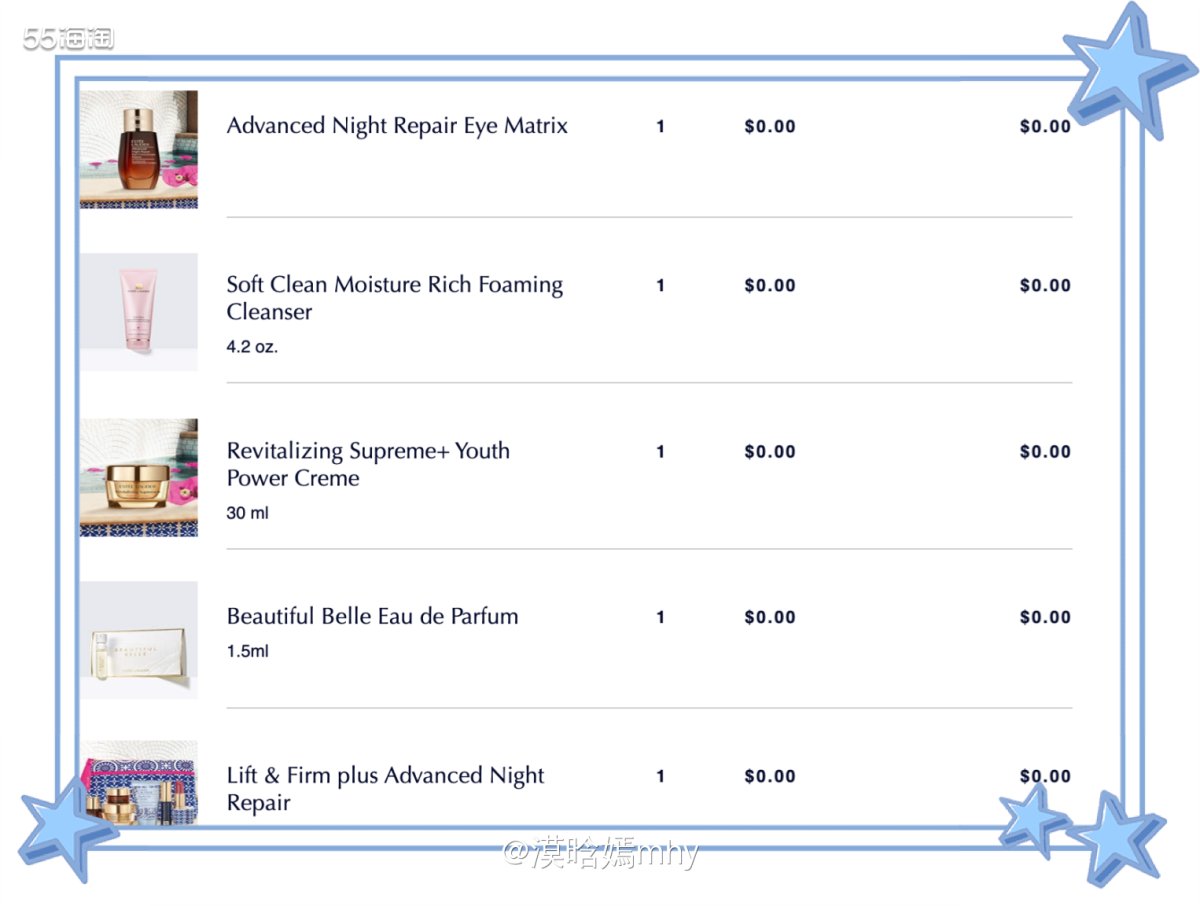This screenshot has width=1200, height=906.
Task: Click the @漠晗嫣mhy watermark text
Action: (600, 853)
